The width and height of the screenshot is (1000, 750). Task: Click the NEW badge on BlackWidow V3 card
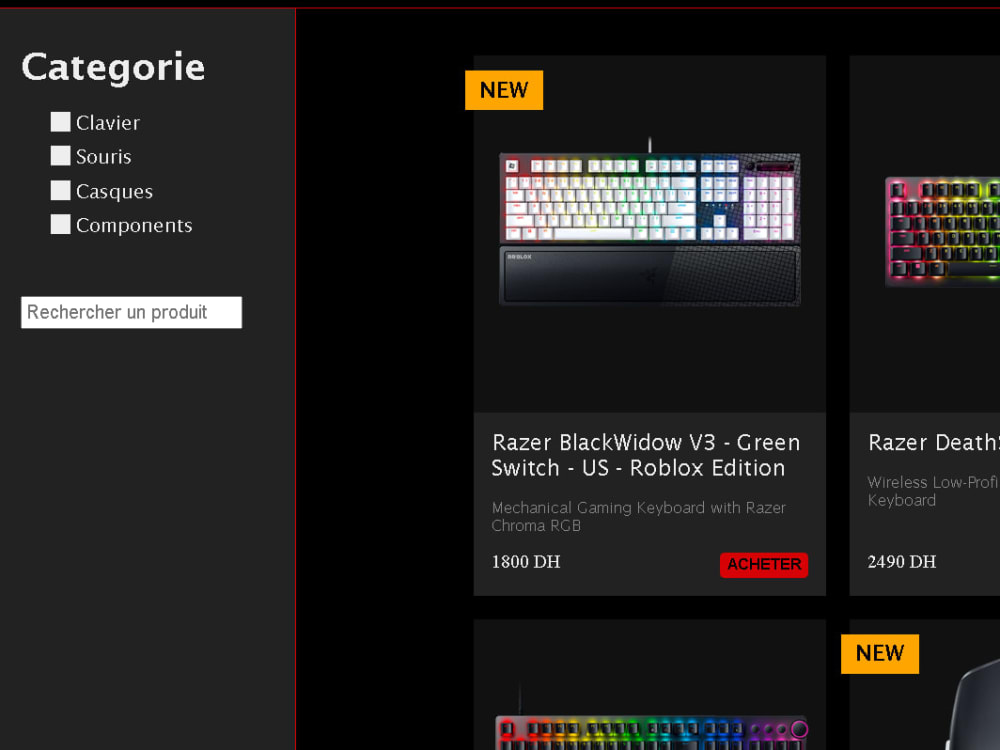point(504,90)
